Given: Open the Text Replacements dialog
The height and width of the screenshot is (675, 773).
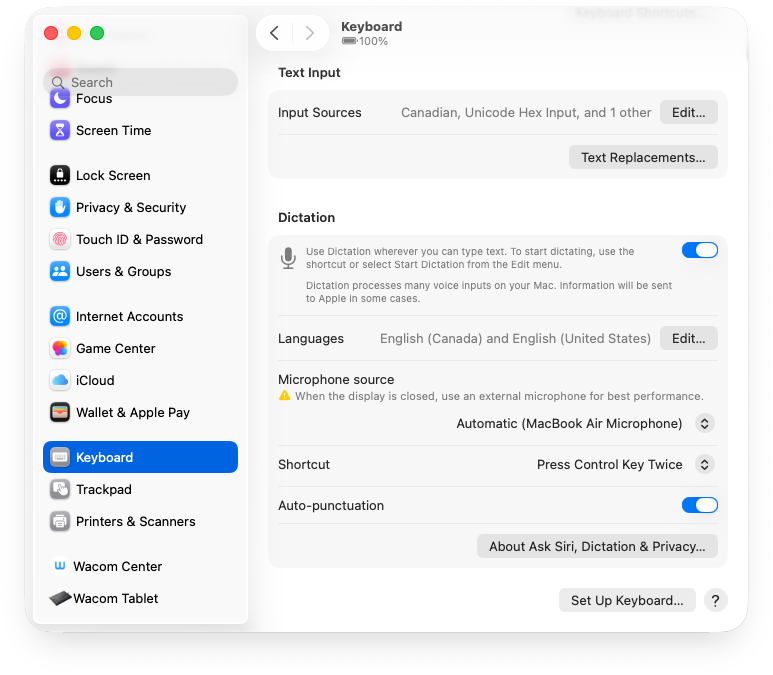Looking at the screenshot, I should pyautogui.click(x=643, y=157).
